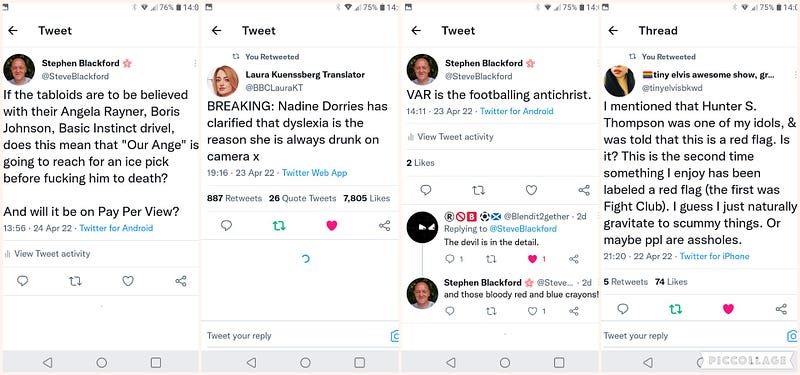The width and height of the screenshot is (800, 375).
Task: Unlike the Nadine Dorries tweet
Action: (332, 226)
